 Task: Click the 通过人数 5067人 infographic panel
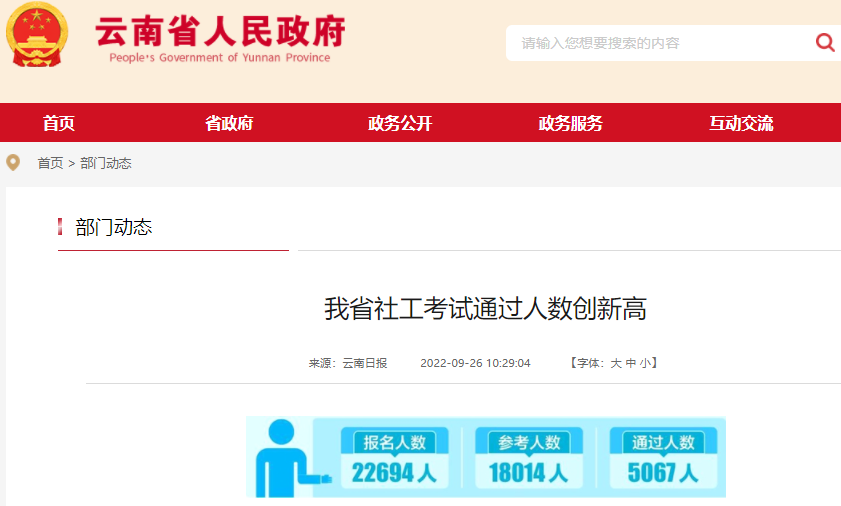pyautogui.click(x=663, y=460)
